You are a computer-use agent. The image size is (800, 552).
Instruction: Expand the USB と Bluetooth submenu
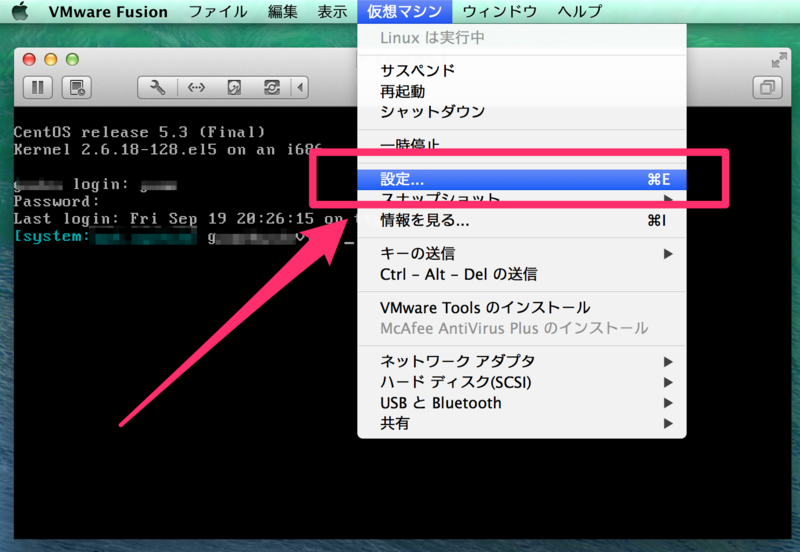click(522, 403)
